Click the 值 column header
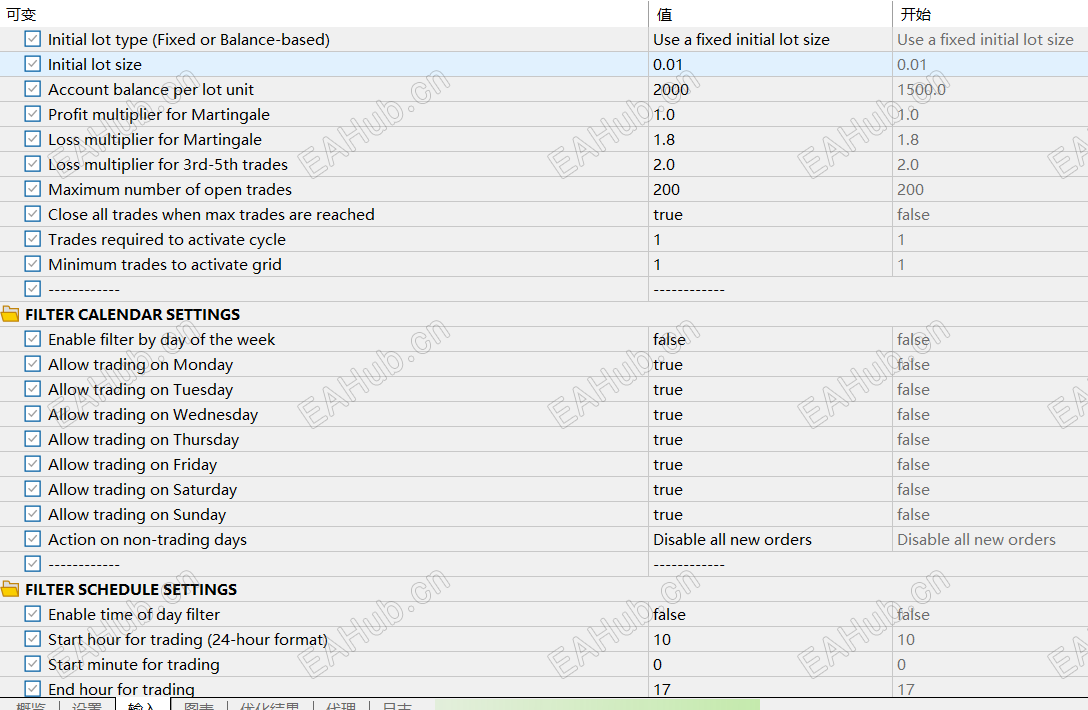1088x710 pixels. (x=770, y=14)
